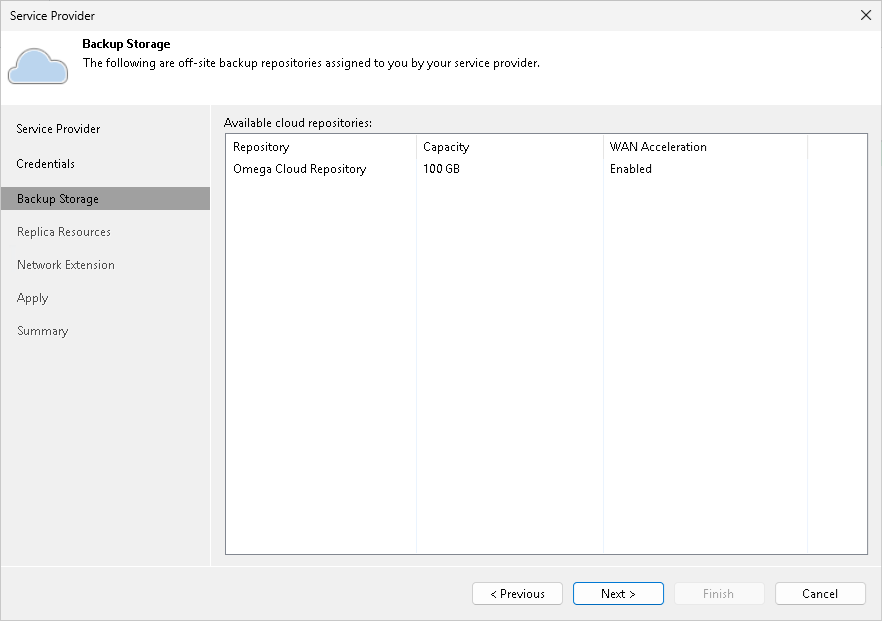The height and width of the screenshot is (621, 882).
Task: Select the Service Provider step
Action: [x=58, y=129]
